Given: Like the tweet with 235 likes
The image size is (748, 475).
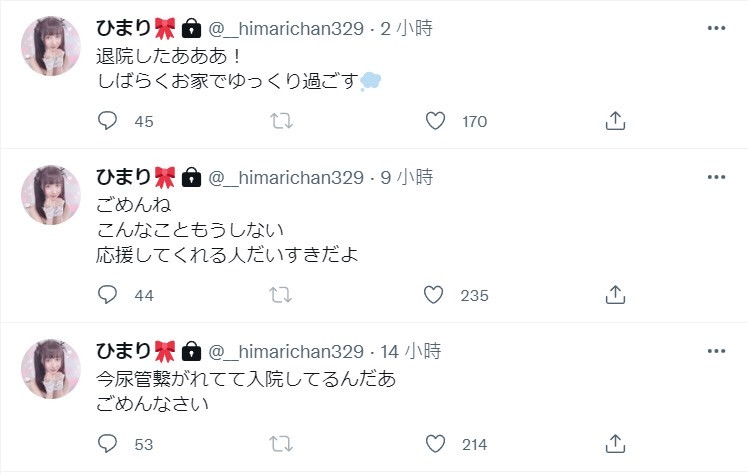Looking at the screenshot, I should 435,295.
